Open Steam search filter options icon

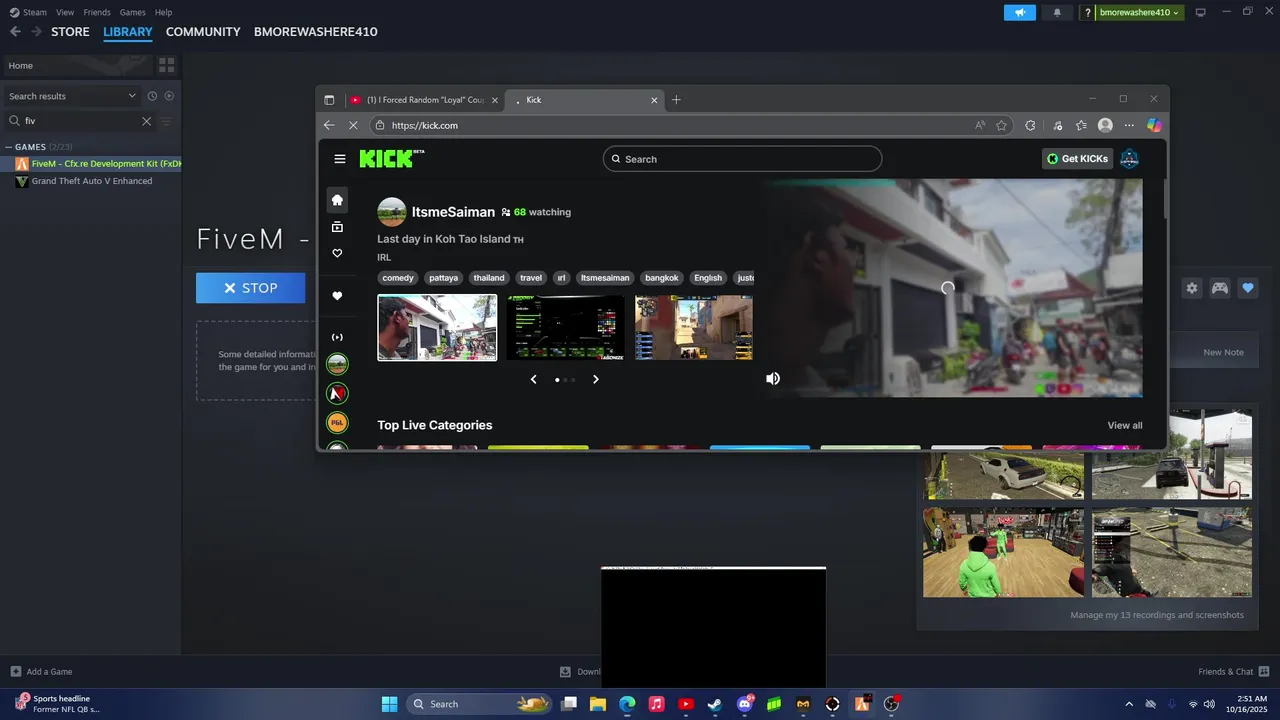pyautogui.click(x=166, y=121)
